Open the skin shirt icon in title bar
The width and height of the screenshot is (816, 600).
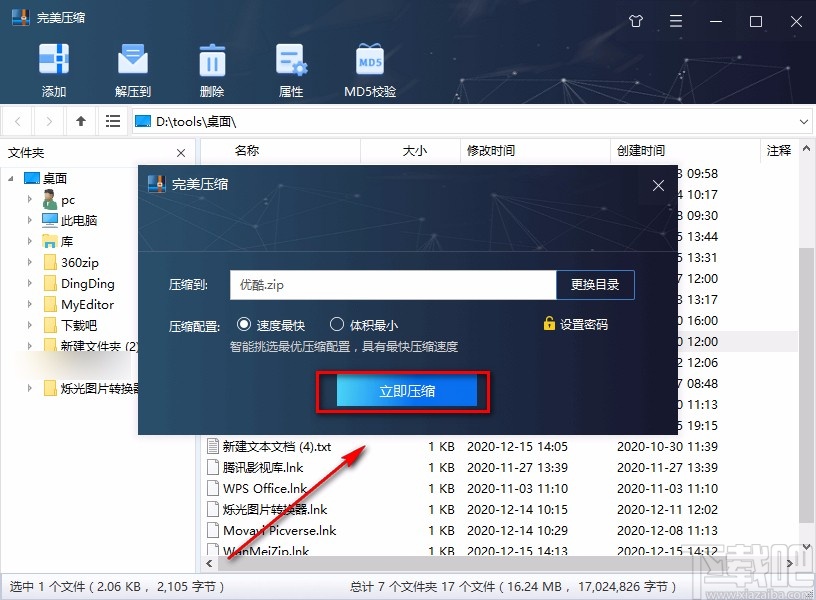click(x=636, y=21)
